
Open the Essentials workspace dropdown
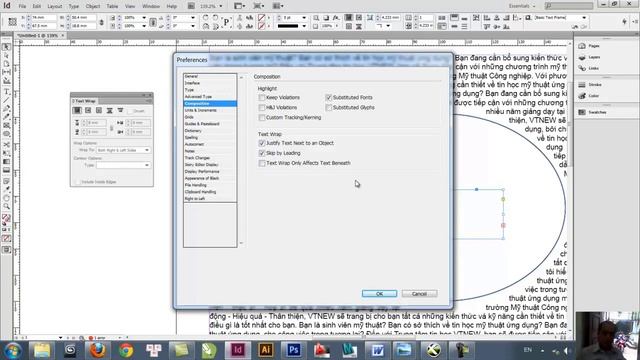[x=522, y=6]
